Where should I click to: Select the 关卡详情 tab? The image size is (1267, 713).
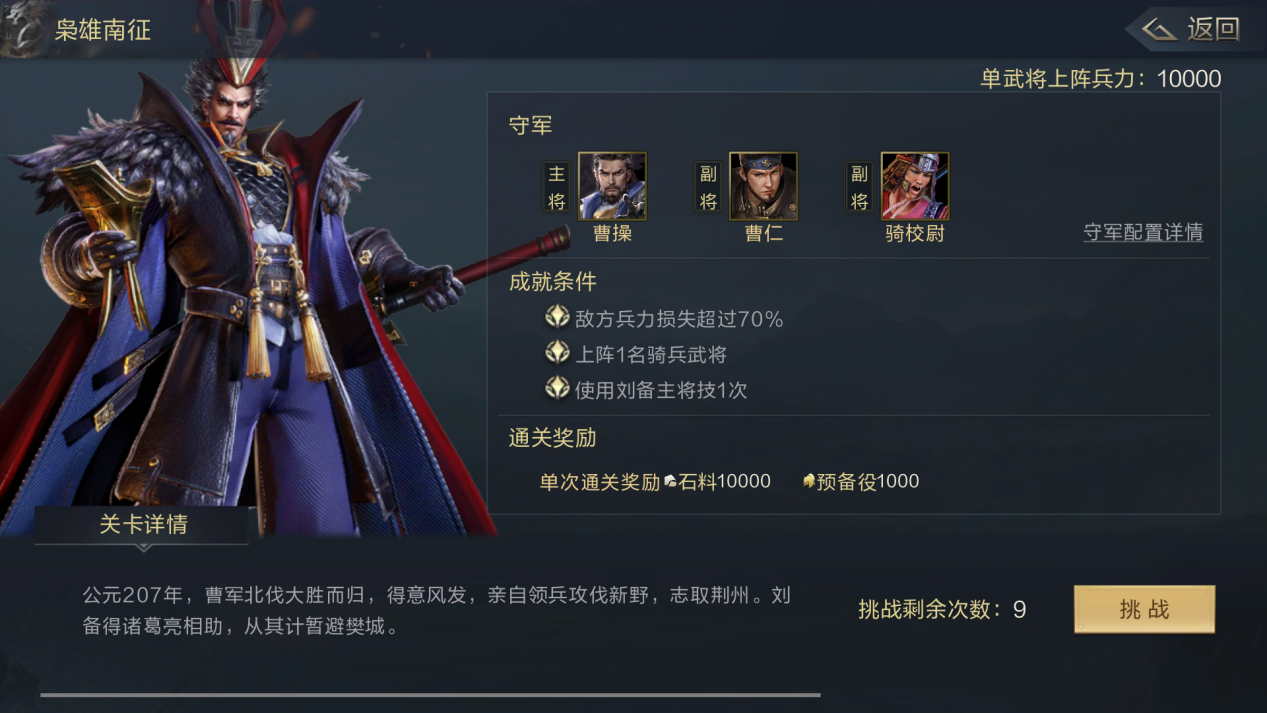(142, 525)
